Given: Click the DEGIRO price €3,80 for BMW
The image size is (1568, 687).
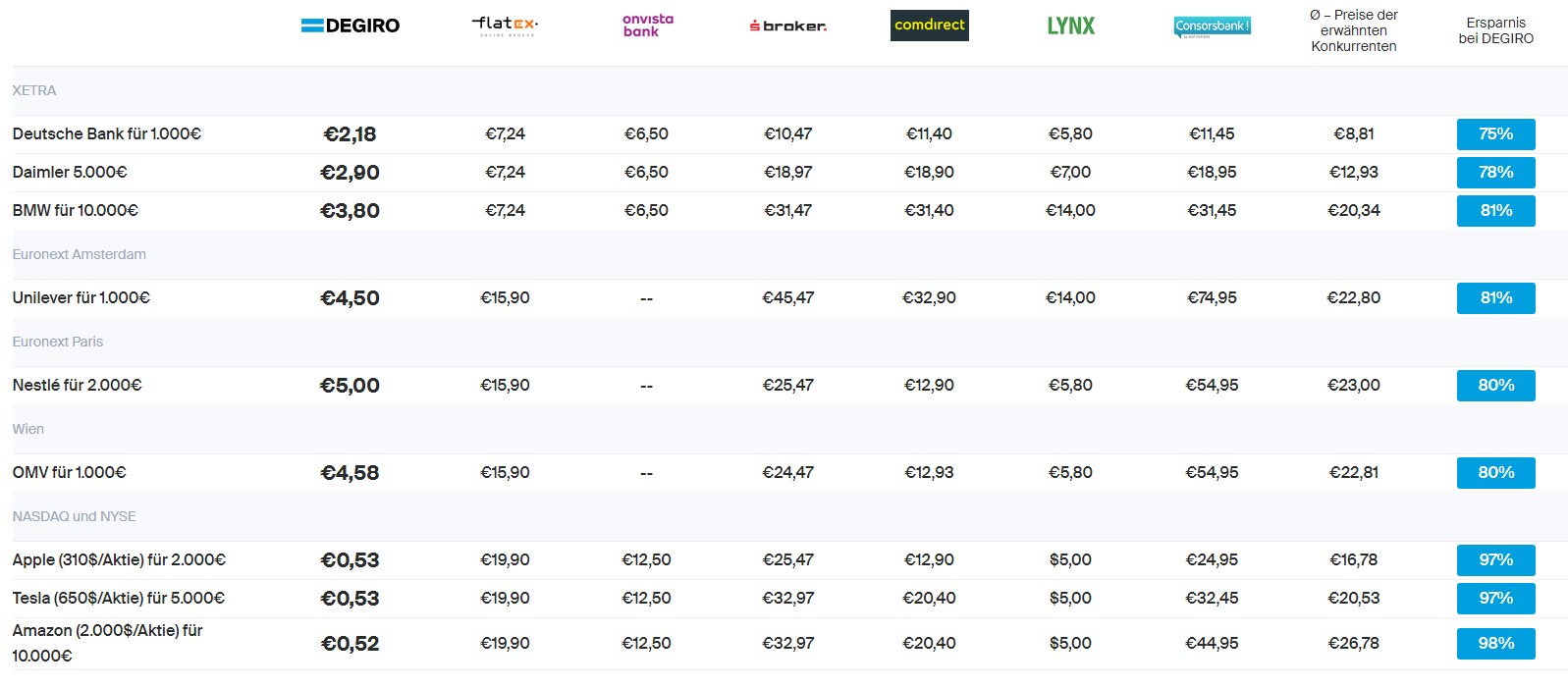Looking at the screenshot, I should (x=350, y=211).
